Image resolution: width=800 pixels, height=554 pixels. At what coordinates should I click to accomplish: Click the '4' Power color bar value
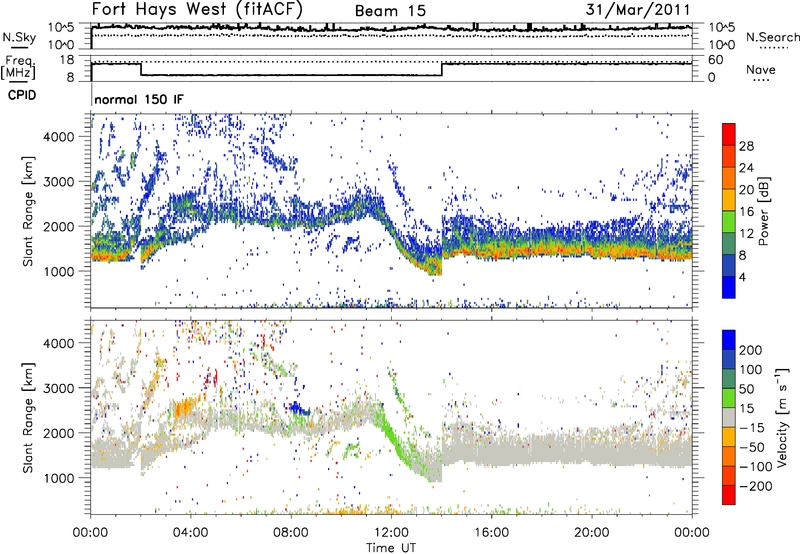click(742, 277)
